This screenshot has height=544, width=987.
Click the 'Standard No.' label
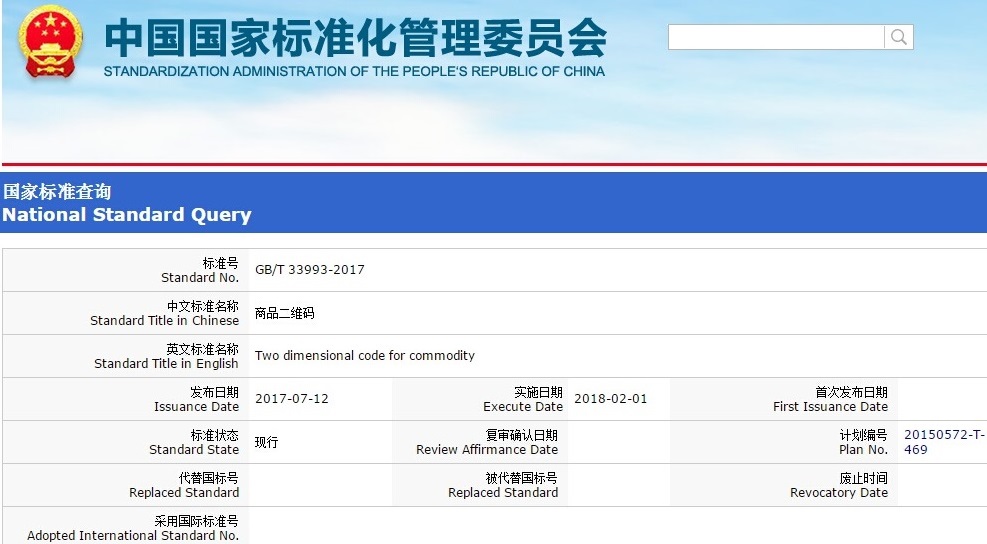[x=200, y=278]
